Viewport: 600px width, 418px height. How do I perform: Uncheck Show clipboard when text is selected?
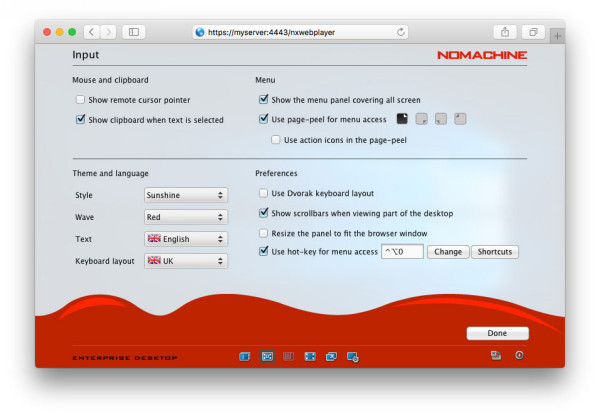pos(80,119)
